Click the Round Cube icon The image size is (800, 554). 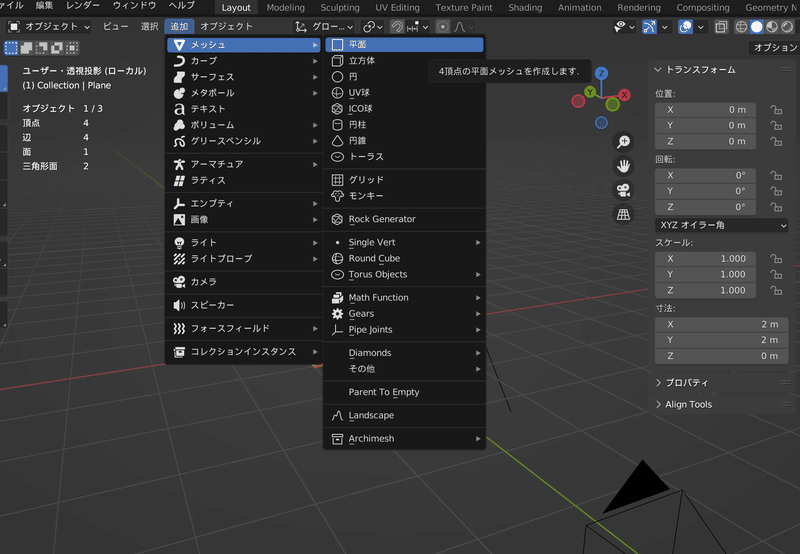(337, 259)
